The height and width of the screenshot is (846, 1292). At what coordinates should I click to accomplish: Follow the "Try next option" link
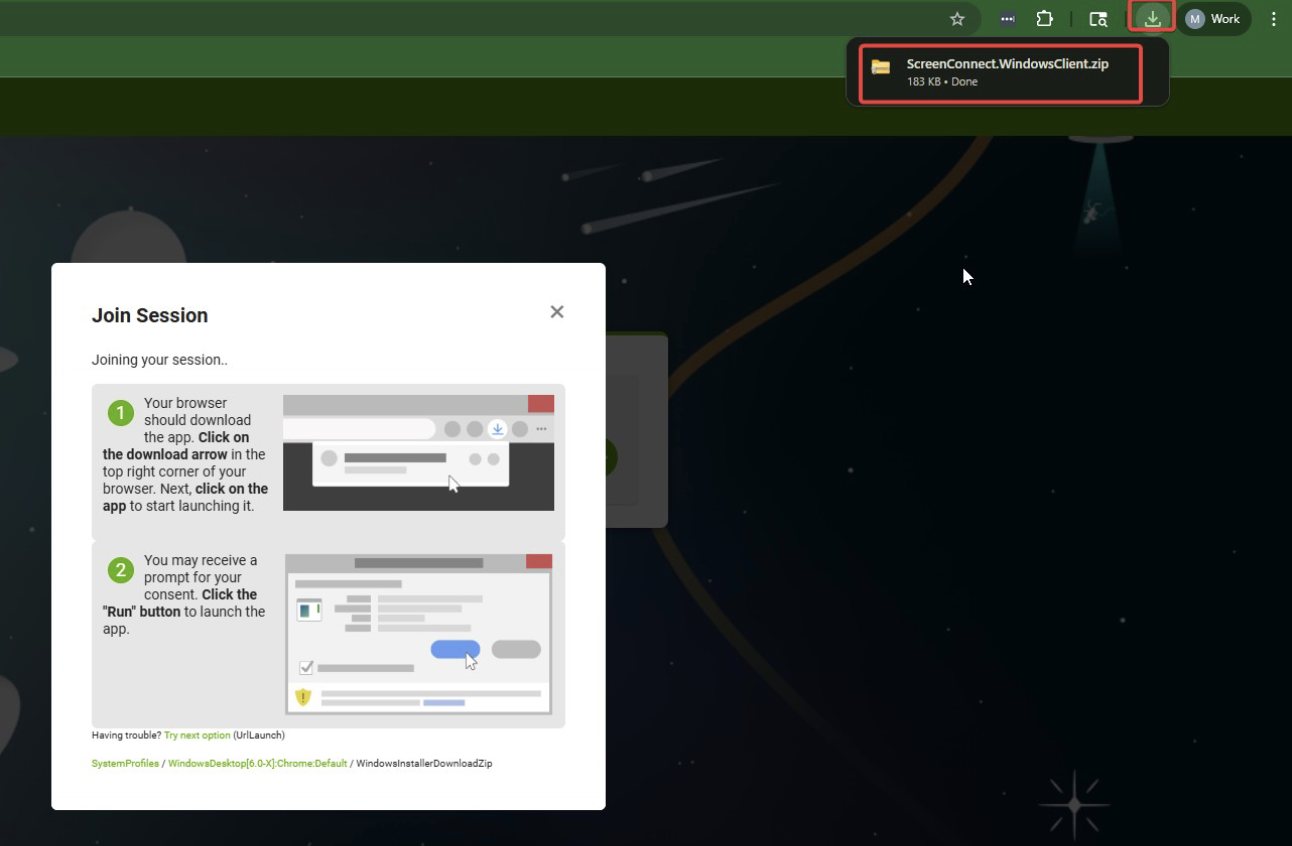[x=197, y=734]
